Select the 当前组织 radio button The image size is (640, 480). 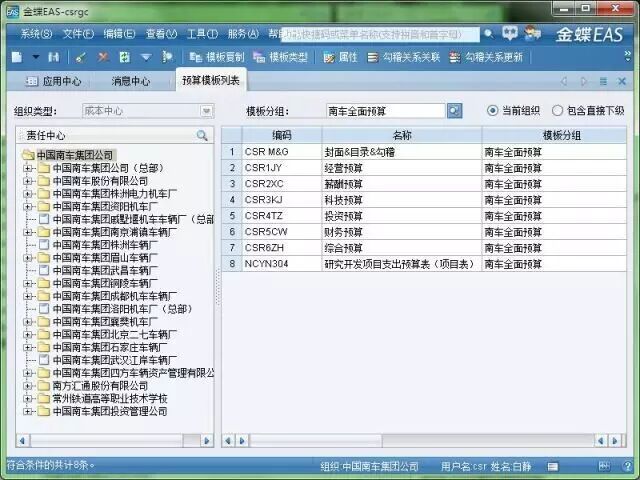[x=493, y=111]
